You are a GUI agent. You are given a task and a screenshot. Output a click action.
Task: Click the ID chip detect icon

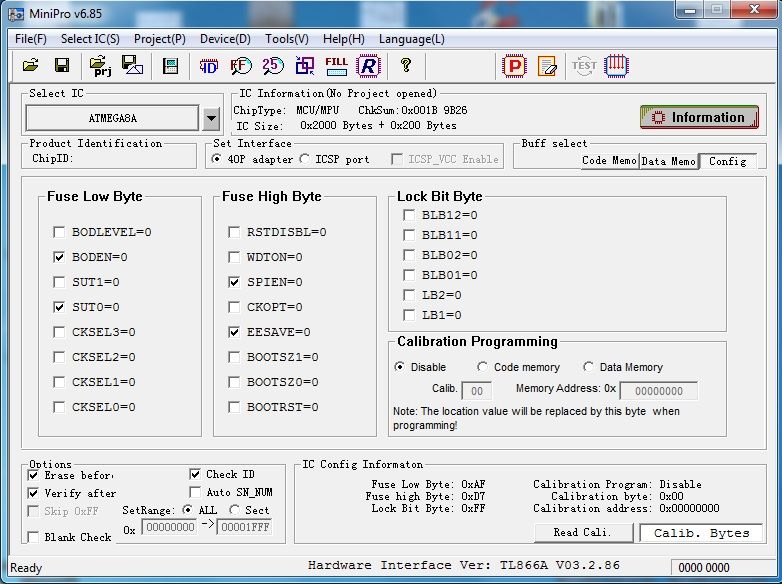coord(208,66)
